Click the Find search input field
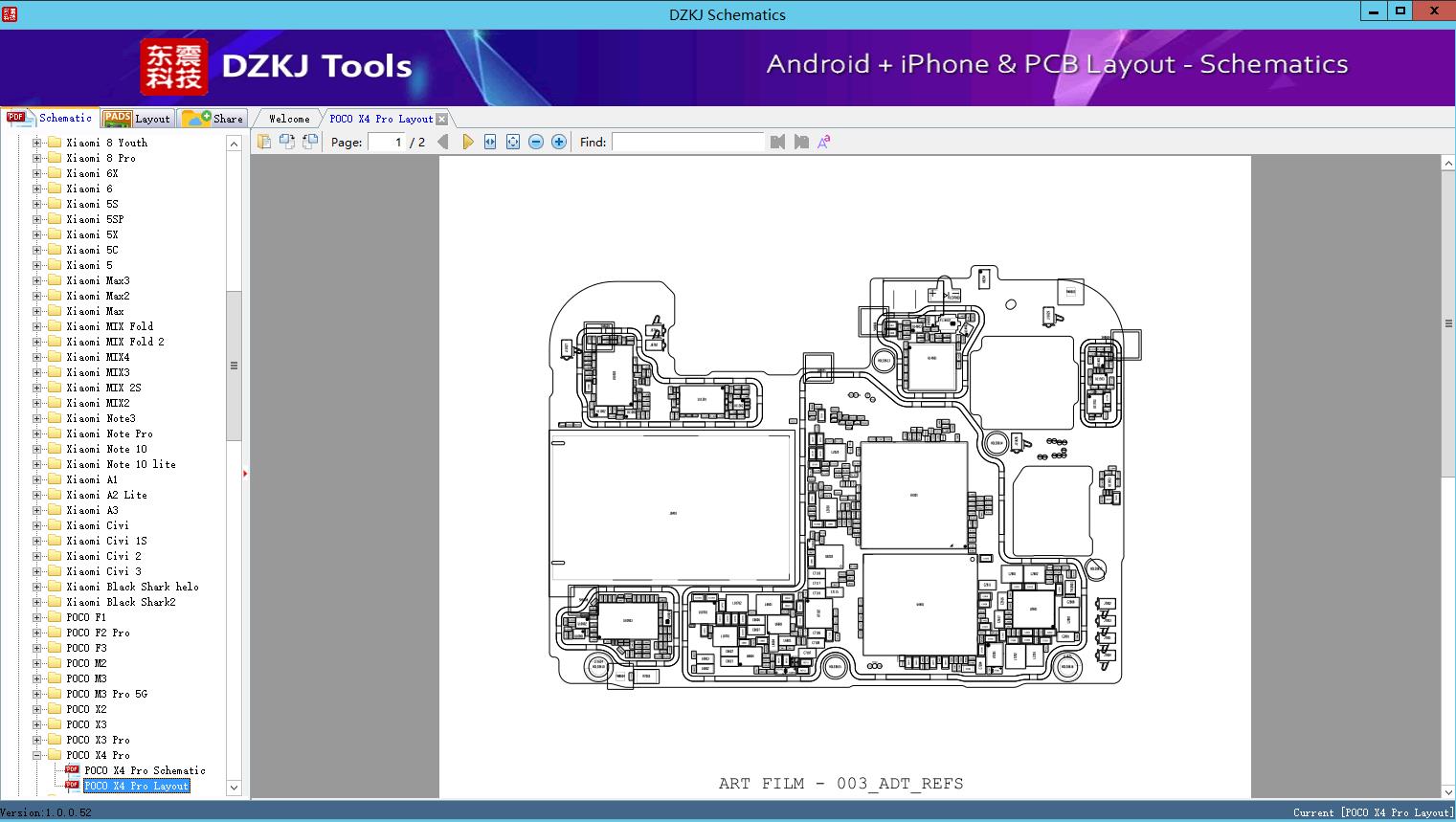The width and height of the screenshot is (1456, 822). point(688,142)
